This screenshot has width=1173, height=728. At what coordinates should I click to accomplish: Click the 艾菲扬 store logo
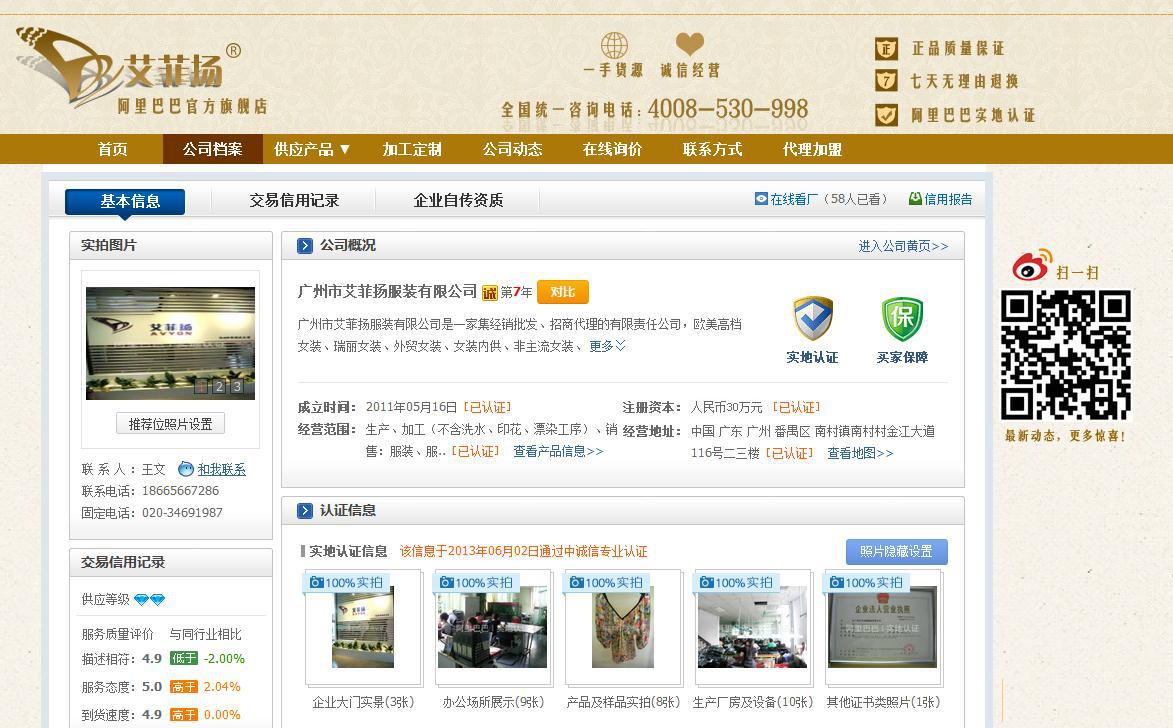(141, 70)
